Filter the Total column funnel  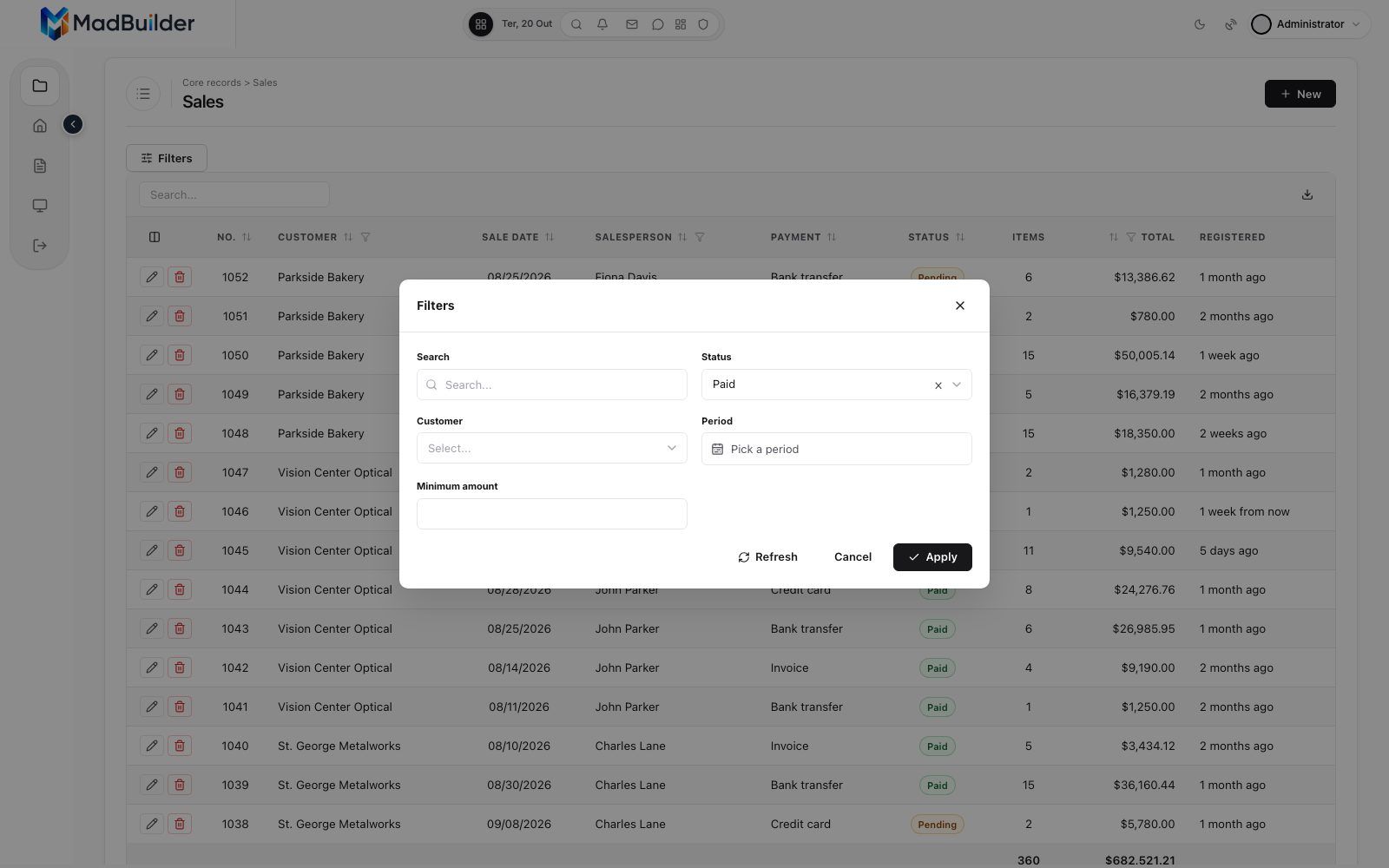[1131, 237]
